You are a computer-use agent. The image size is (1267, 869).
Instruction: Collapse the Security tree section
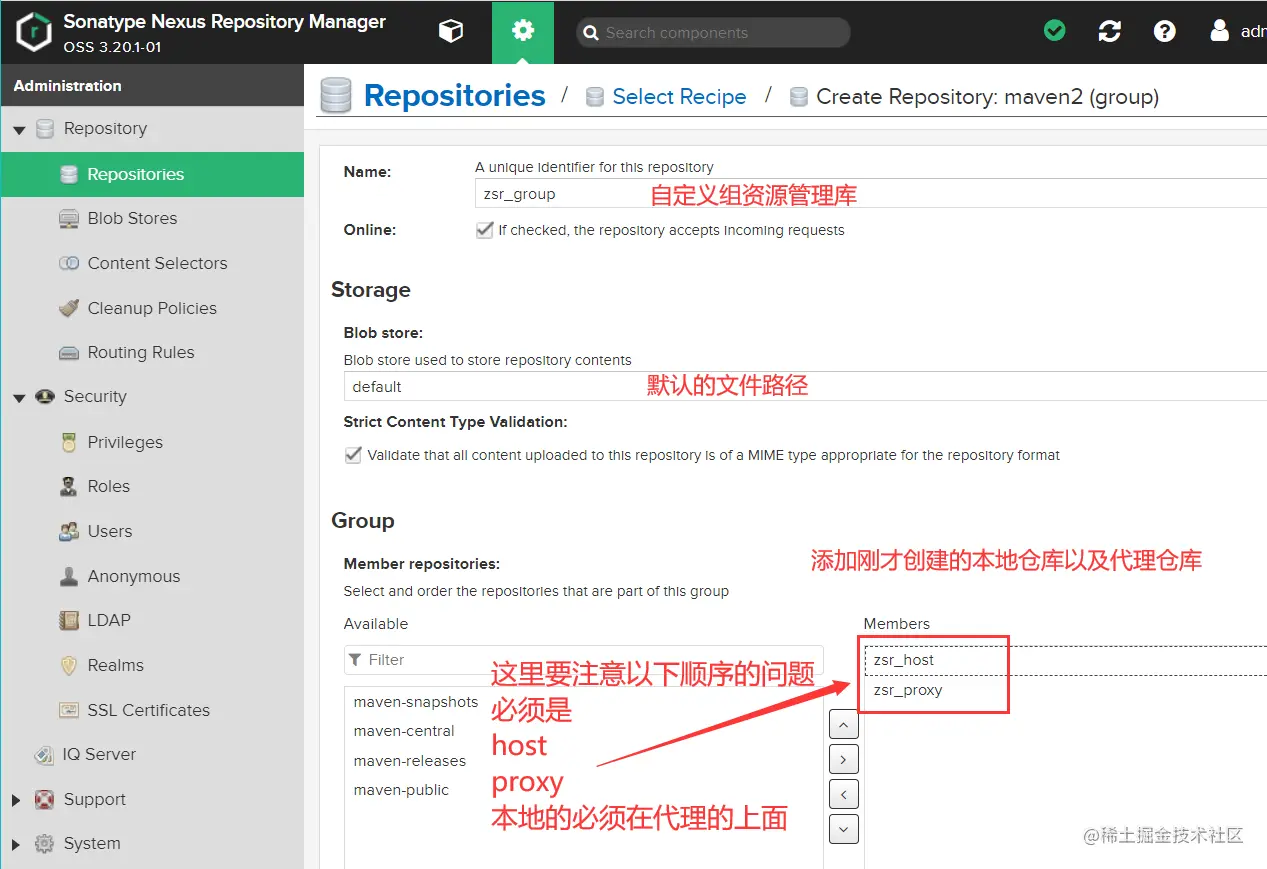click(x=19, y=398)
